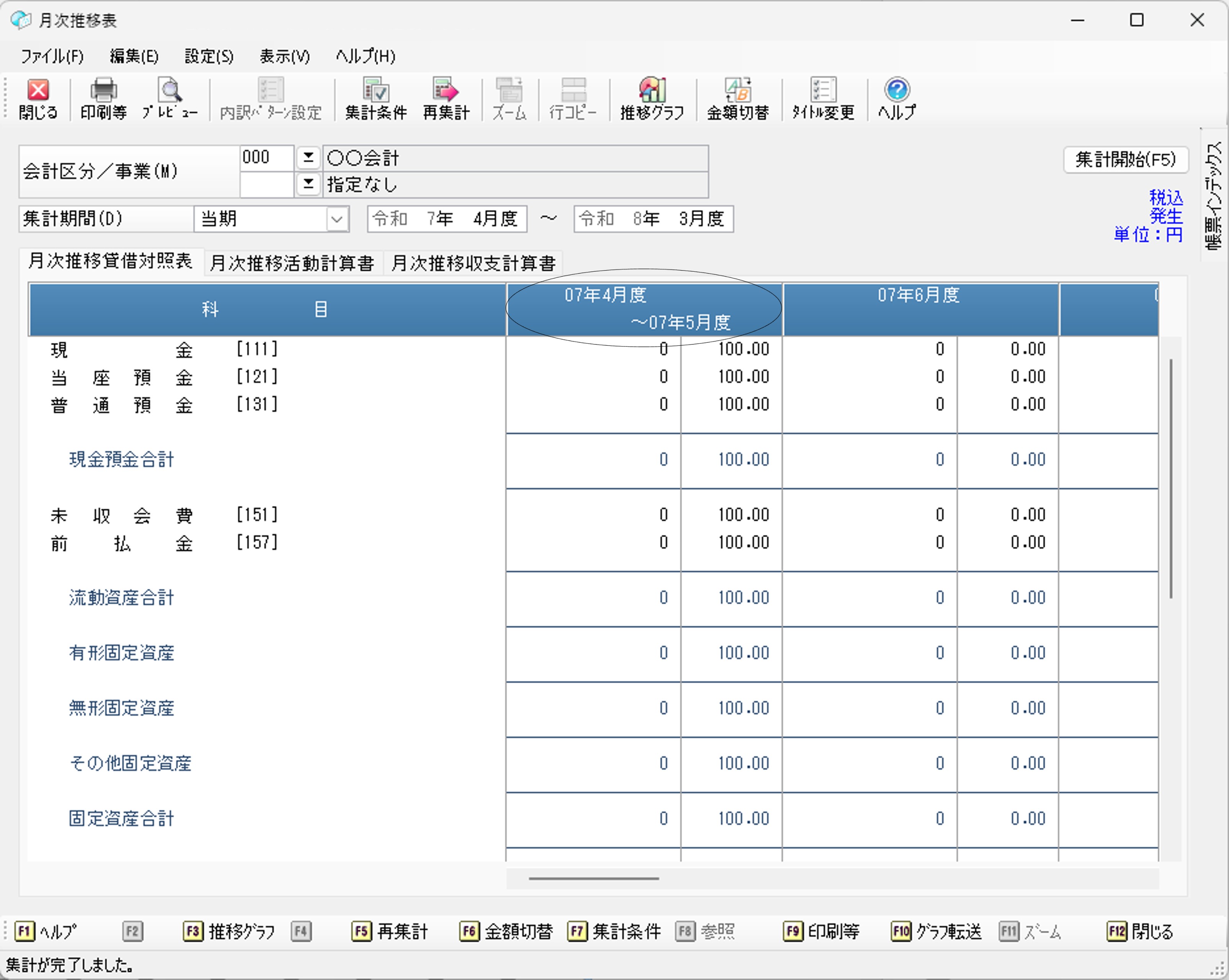The width and height of the screenshot is (1229, 980).
Task: Open the 設定(S) menu
Action: (x=209, y=56)
